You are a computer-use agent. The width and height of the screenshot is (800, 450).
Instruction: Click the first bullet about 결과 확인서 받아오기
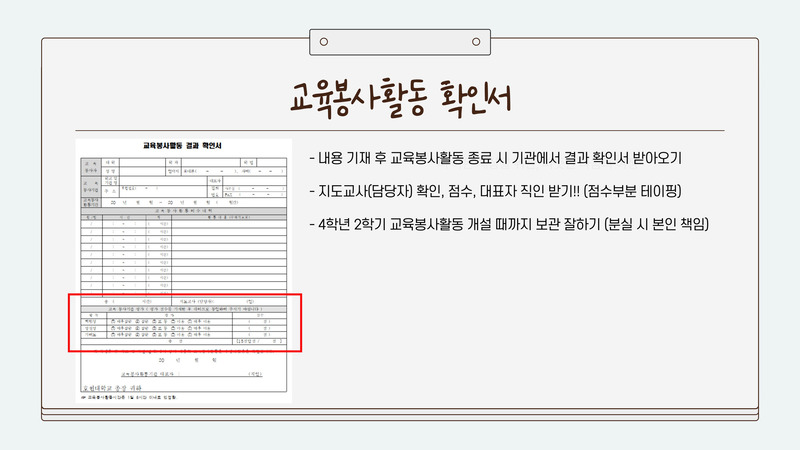495,158
